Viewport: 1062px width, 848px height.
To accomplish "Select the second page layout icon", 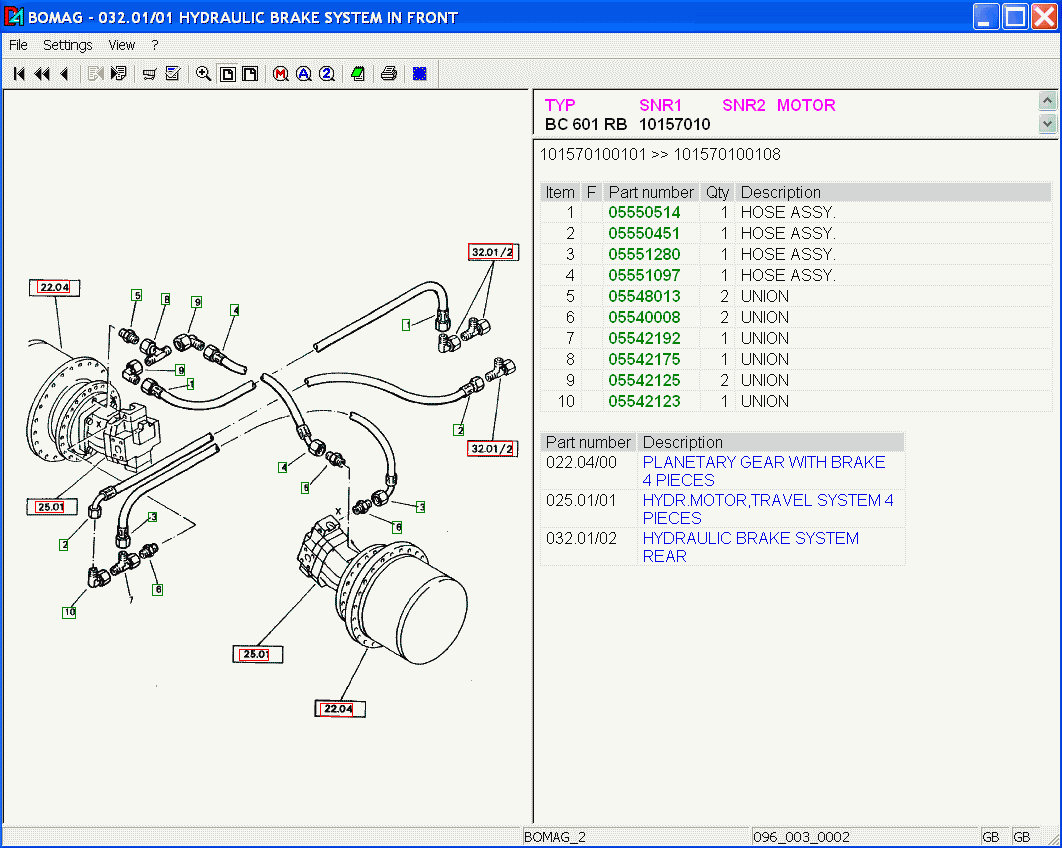I will [250, 74].
